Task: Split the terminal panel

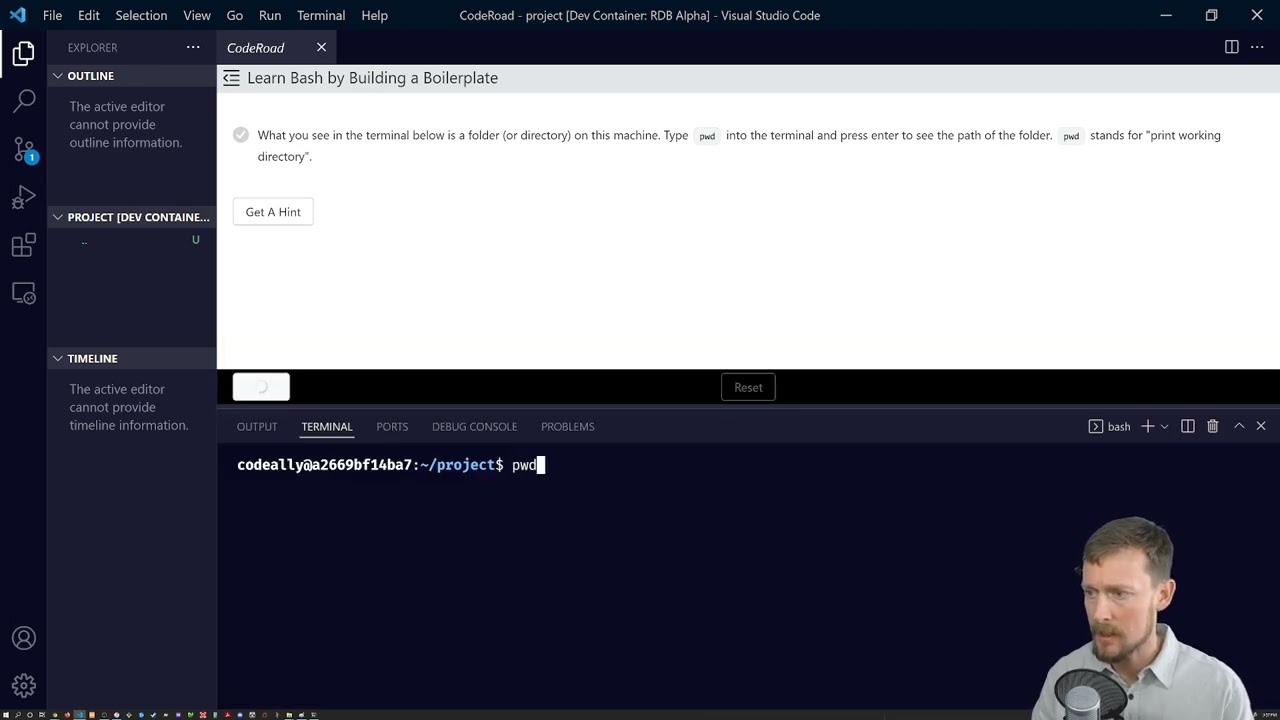Action: tap(1188, 426)
